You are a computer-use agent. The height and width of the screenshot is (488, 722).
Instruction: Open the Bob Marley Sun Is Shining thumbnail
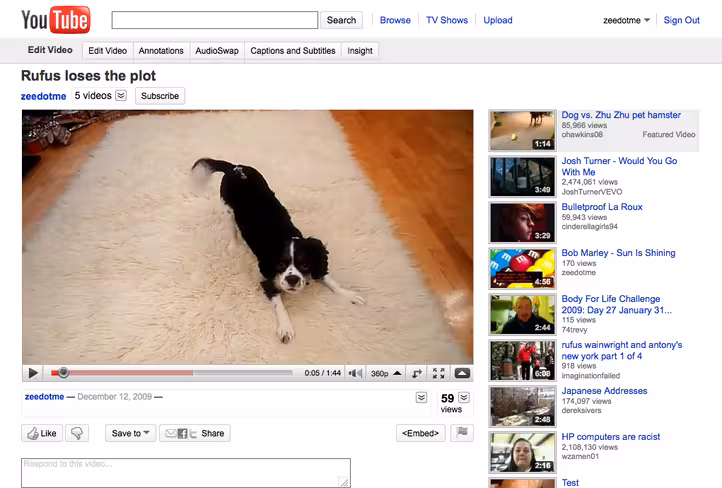[522, 269]
